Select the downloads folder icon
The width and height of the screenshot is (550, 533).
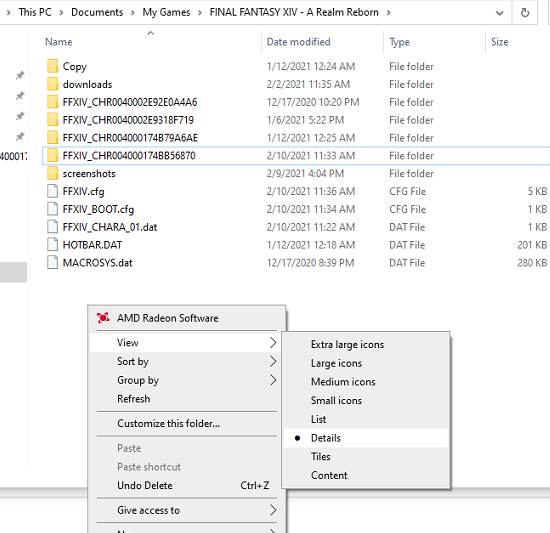[52, 84]
